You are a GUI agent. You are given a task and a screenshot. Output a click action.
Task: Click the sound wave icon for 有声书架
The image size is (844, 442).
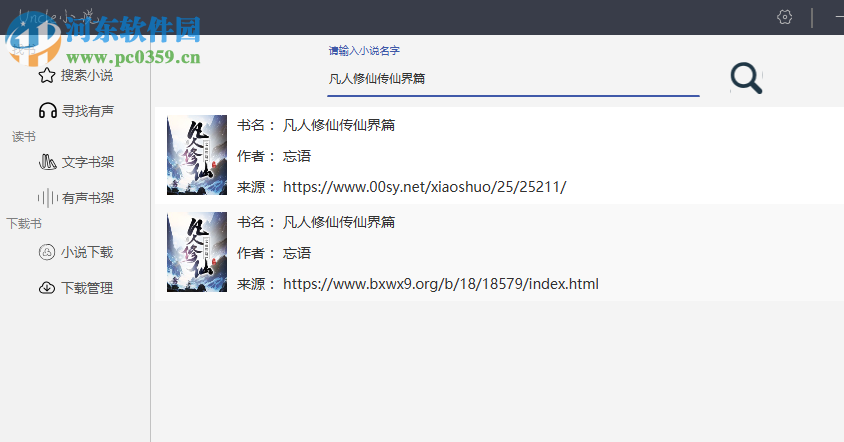click(x=48, y=198)
